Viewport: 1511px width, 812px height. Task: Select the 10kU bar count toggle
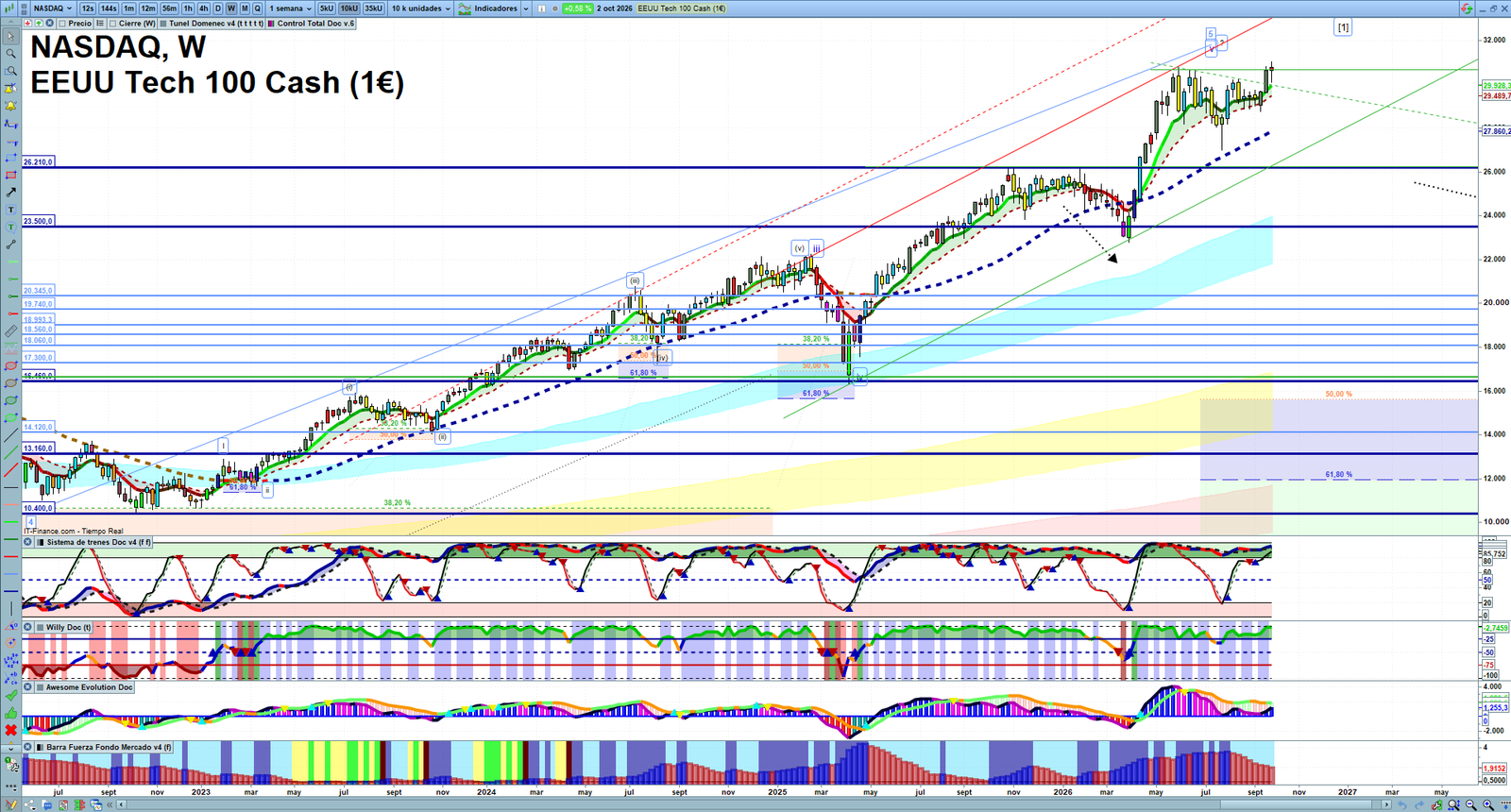tap(349, 8)
